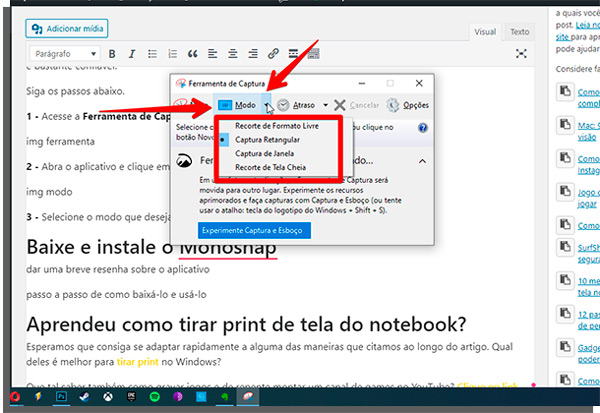Open Opera from the taskbar
Image resolution: width=600 pixels, height=413 pixels.
click(x=15, y=397)
